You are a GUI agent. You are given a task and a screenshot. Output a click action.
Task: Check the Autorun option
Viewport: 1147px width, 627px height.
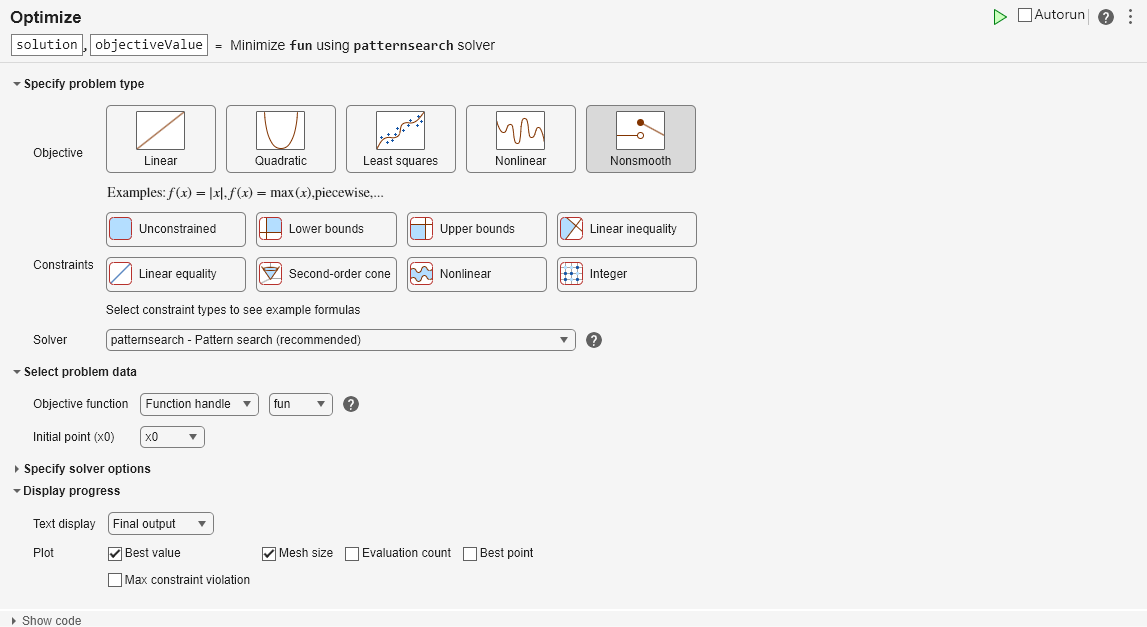(x=1024, y=15)
